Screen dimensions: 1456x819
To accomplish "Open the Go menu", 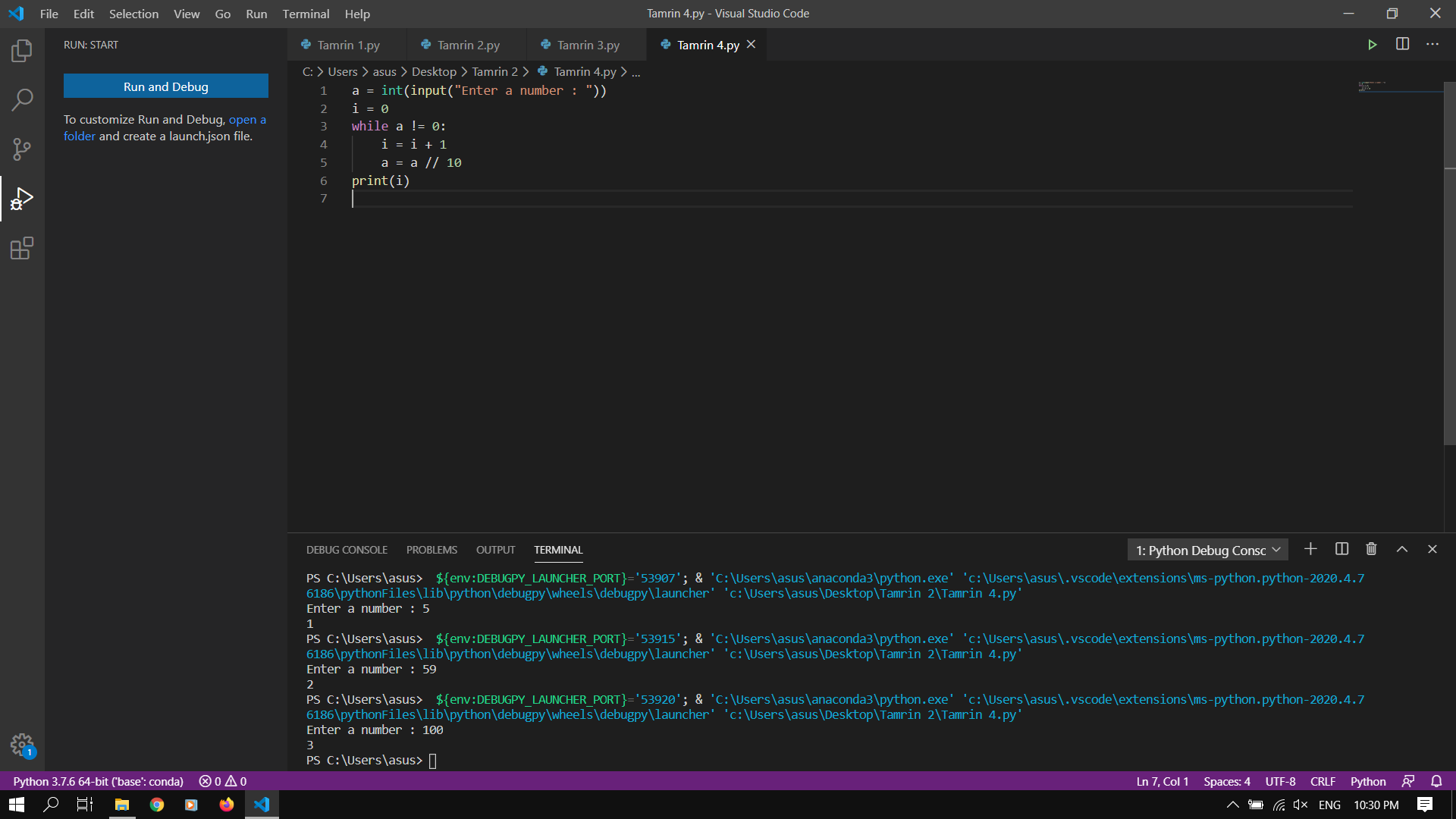I will (222, 14).
